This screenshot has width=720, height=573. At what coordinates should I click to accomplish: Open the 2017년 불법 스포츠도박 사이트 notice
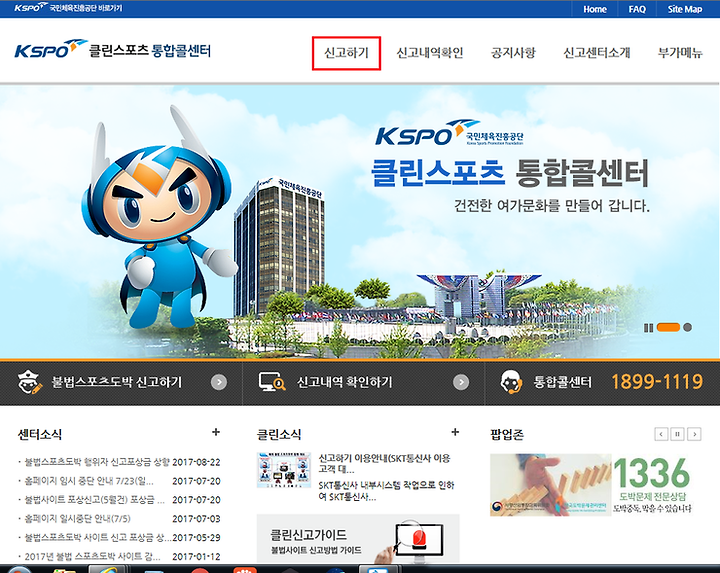(92, 556)
